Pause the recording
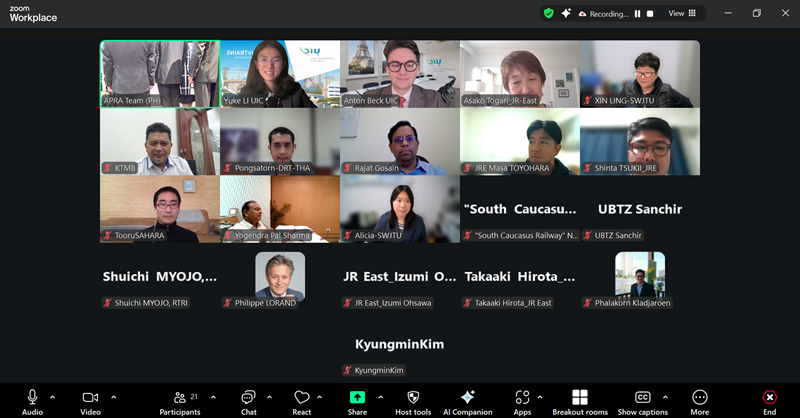The width and height of the screenshot is (800, 418). 637,14
